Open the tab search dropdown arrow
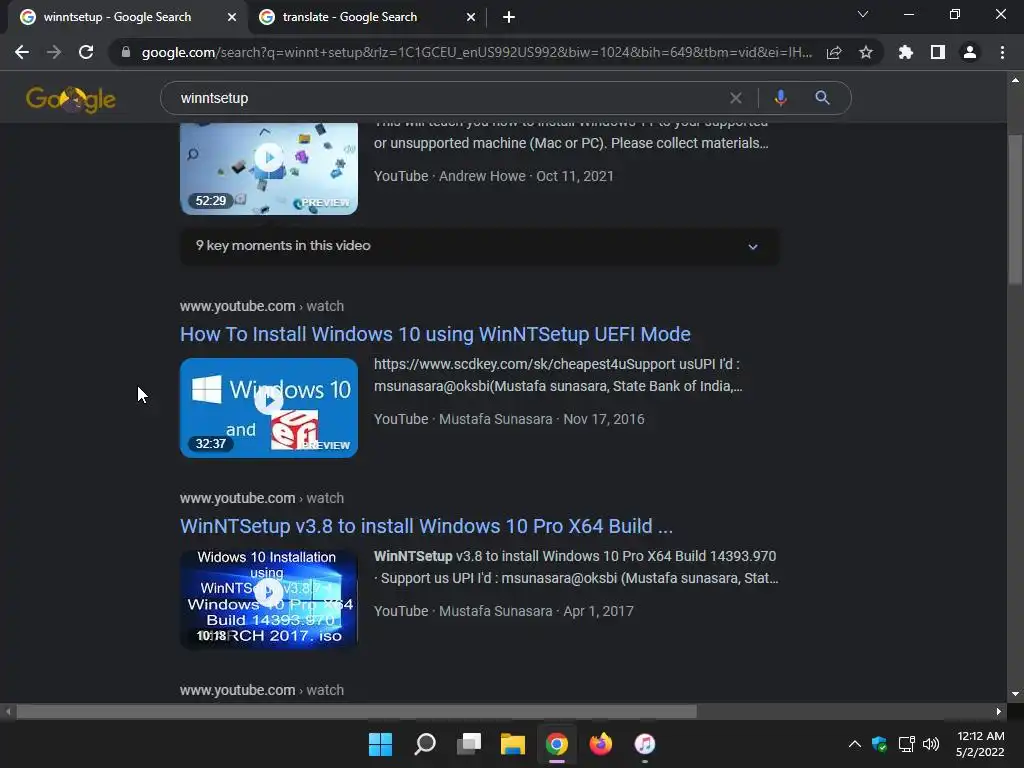1024x768 pixels. pos(863,14)
